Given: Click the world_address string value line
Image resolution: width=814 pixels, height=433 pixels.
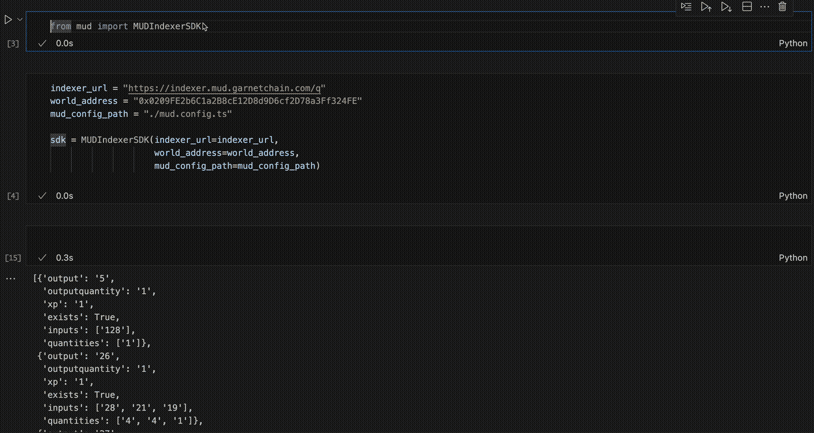Looking at the screenshot, I should [206, 101].
